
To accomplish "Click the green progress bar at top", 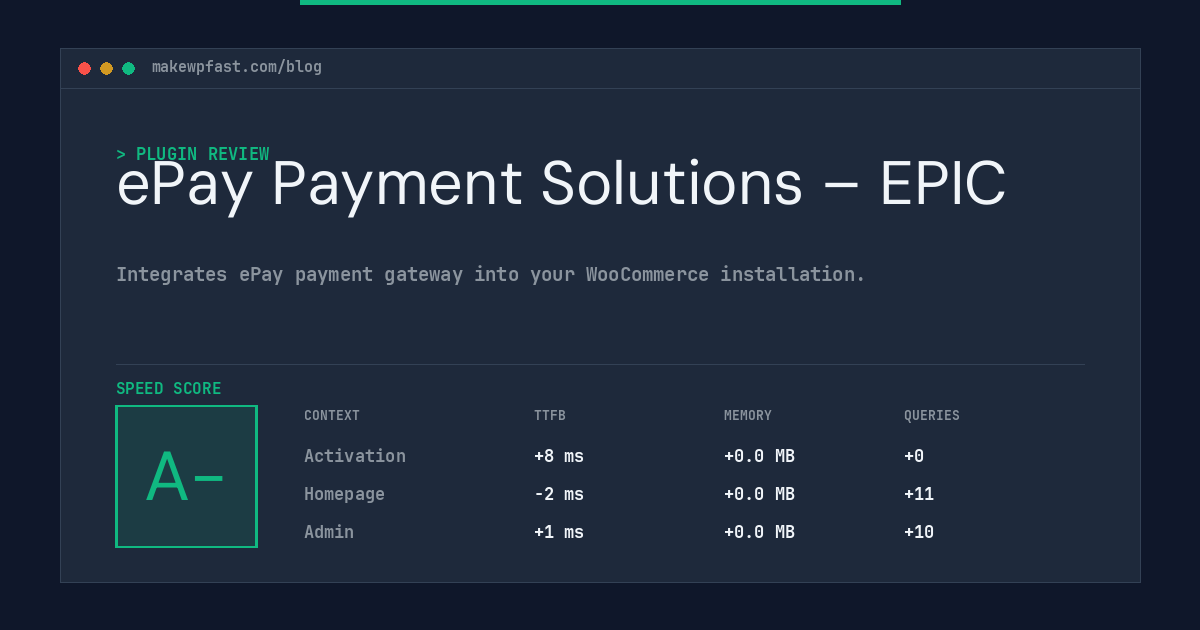I will (600, 2).
